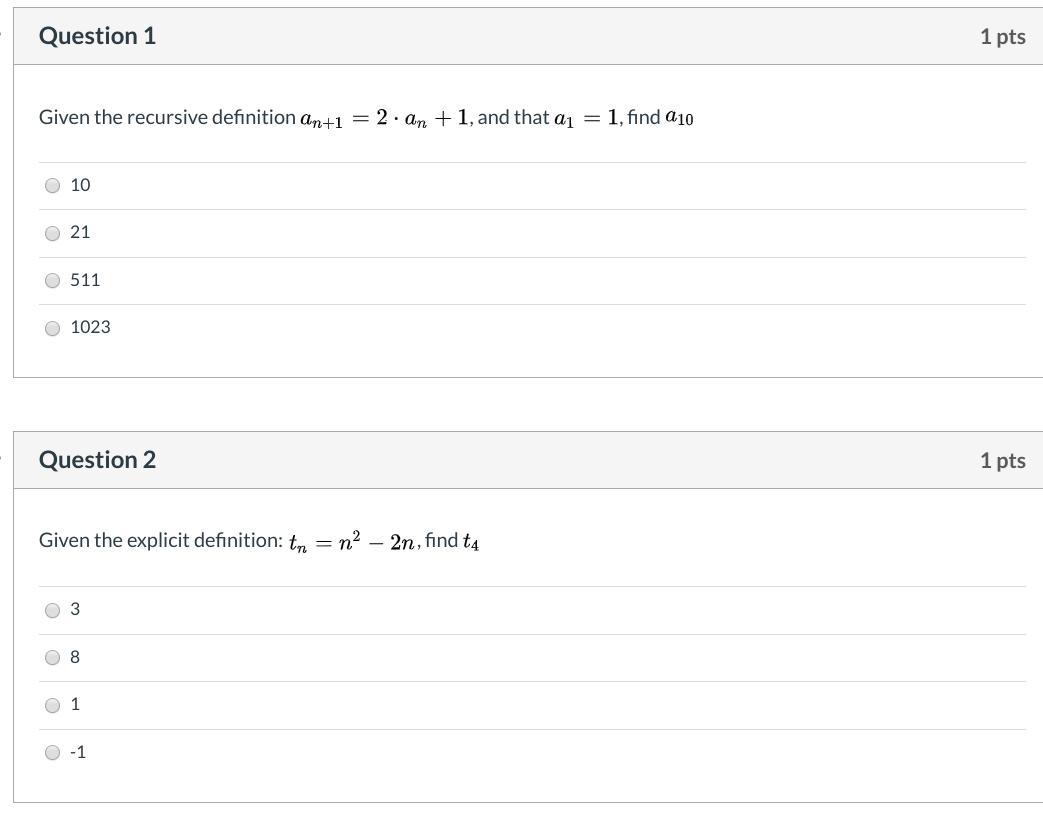1043x814 pixels.
Task: Click the Question 2 heading
Action: 97,460
